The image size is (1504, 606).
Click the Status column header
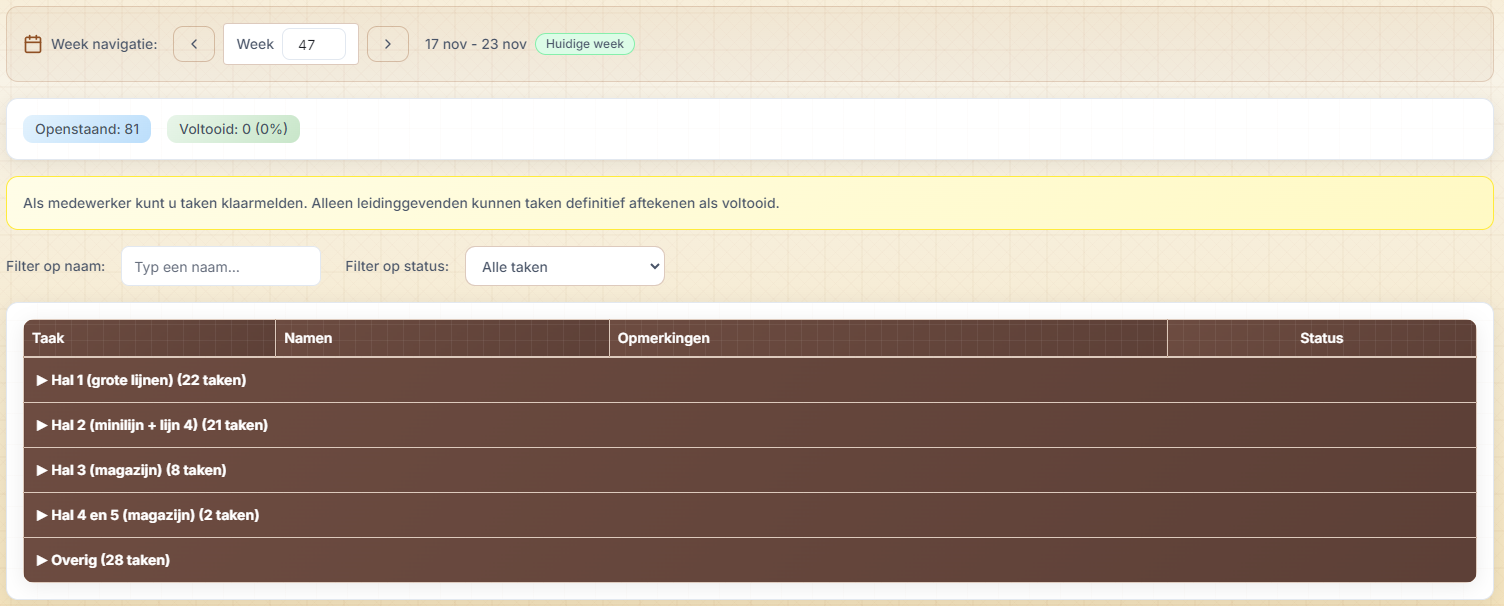tap(1321, 338)
